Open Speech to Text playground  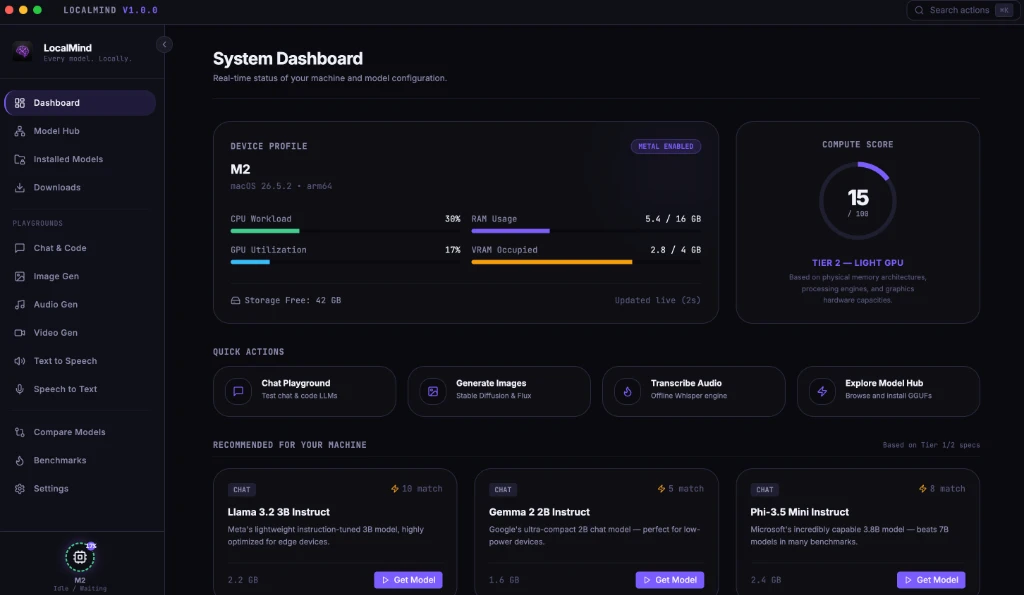pos(80,389)
